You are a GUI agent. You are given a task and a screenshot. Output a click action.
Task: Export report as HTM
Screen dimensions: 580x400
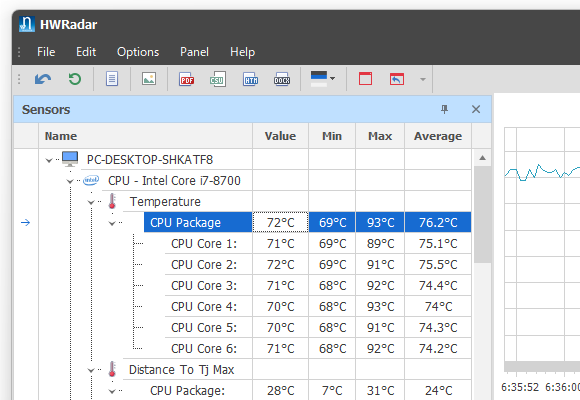click(250, 79)
